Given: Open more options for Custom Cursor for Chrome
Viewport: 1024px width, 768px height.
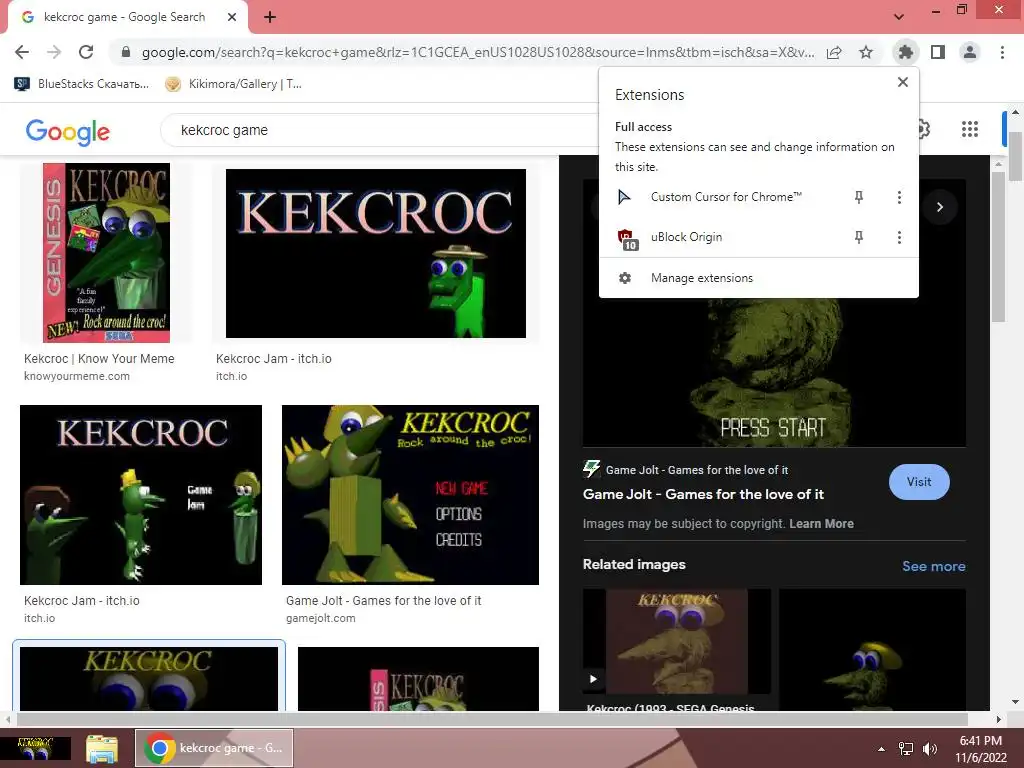Looking at the screenshot, I should pos(899,197).
